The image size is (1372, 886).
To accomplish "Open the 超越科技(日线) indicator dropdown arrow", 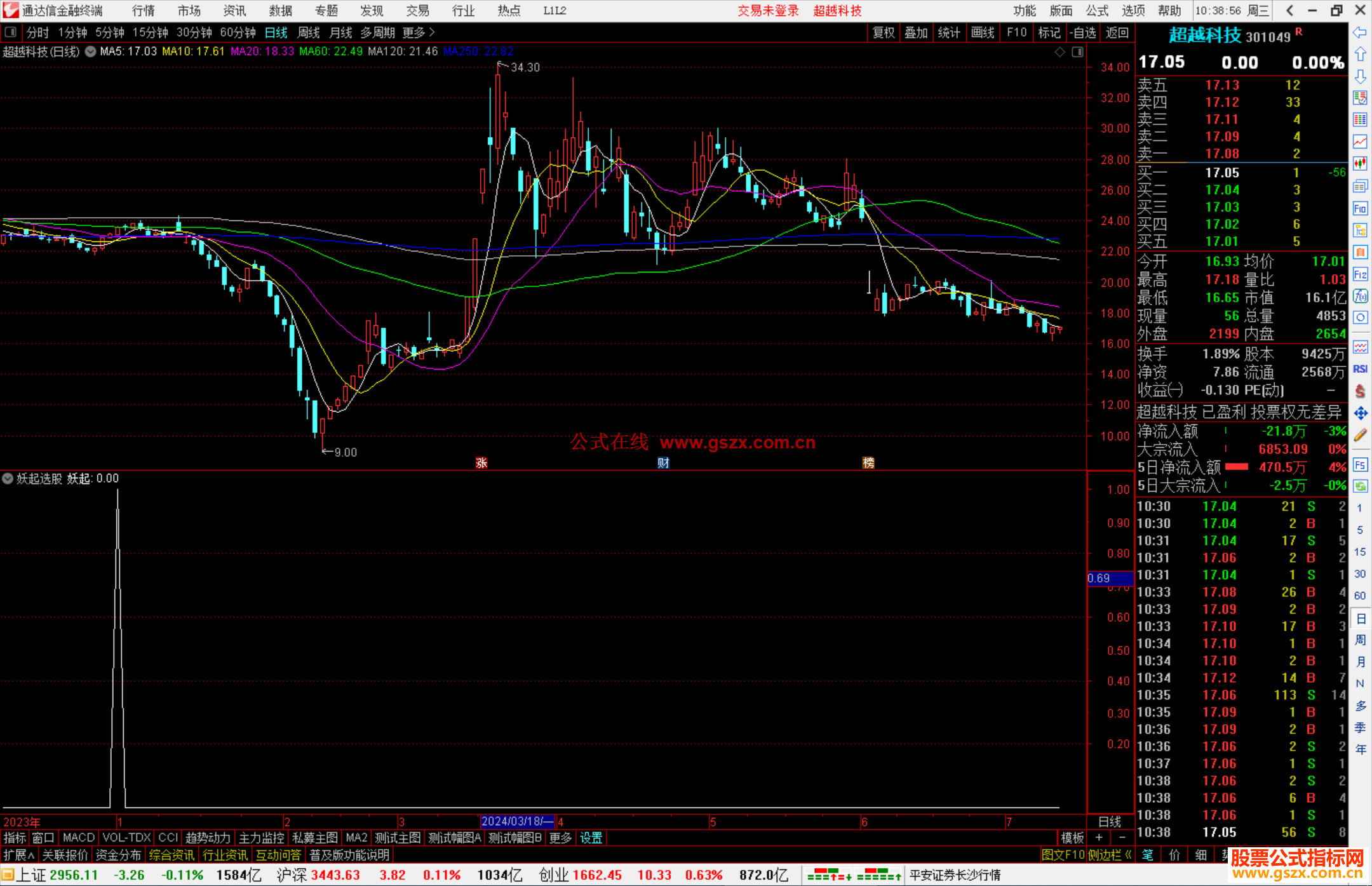I will (91, 51).
